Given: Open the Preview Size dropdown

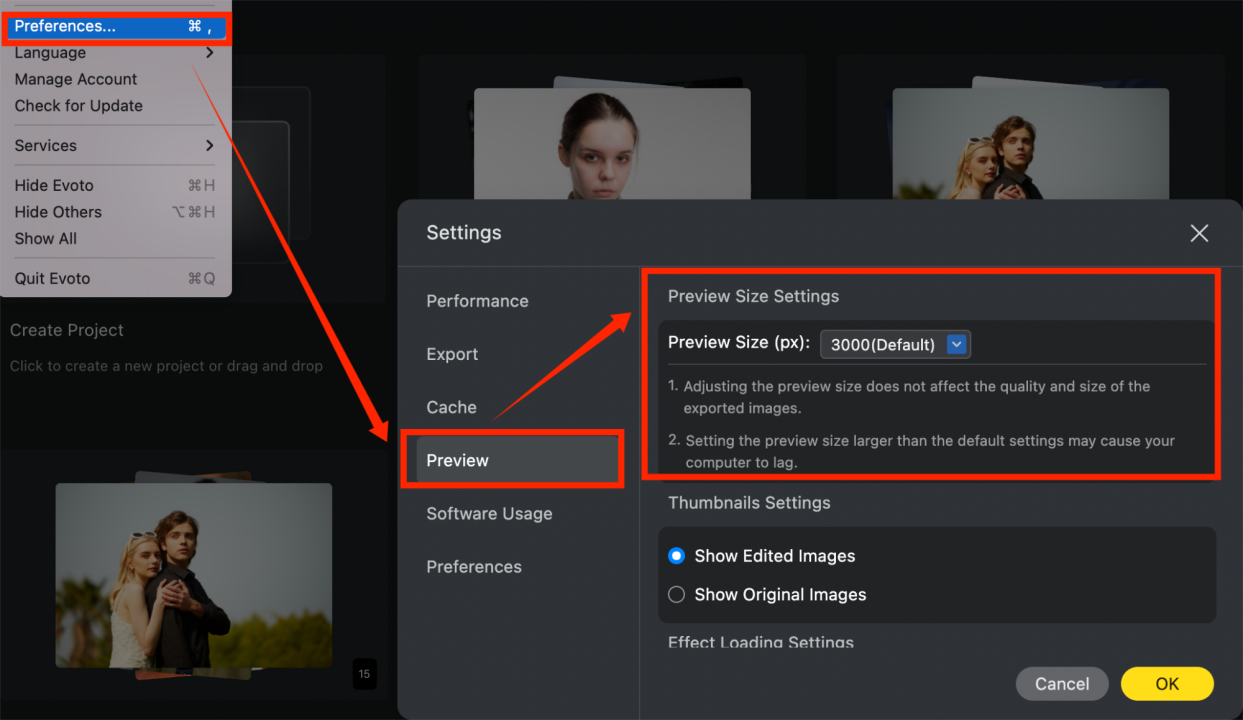Looking at the screenshot, I should click(956, 345).
